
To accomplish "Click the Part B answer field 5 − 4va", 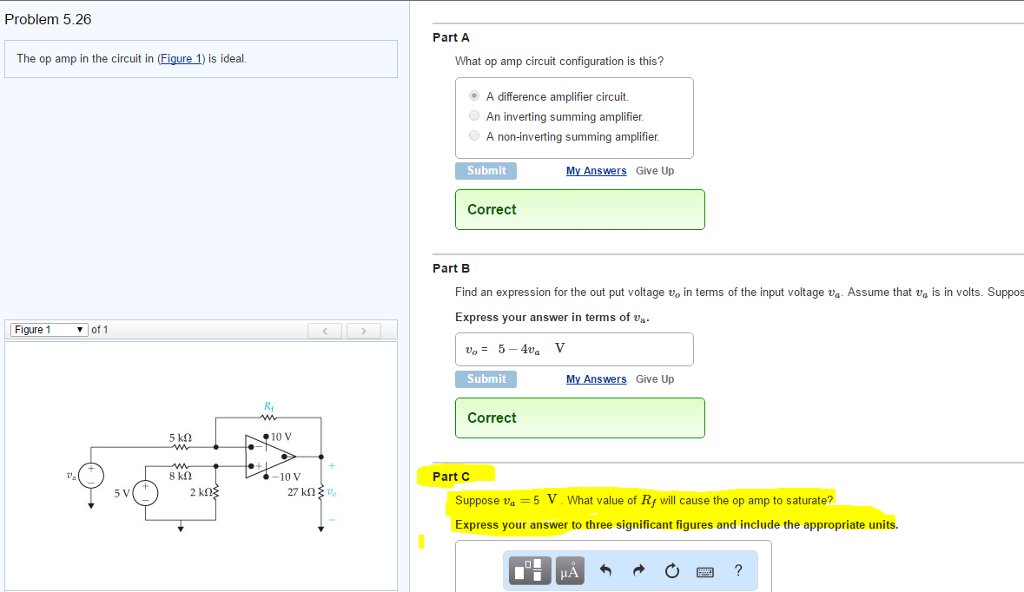I will point(574,349).
